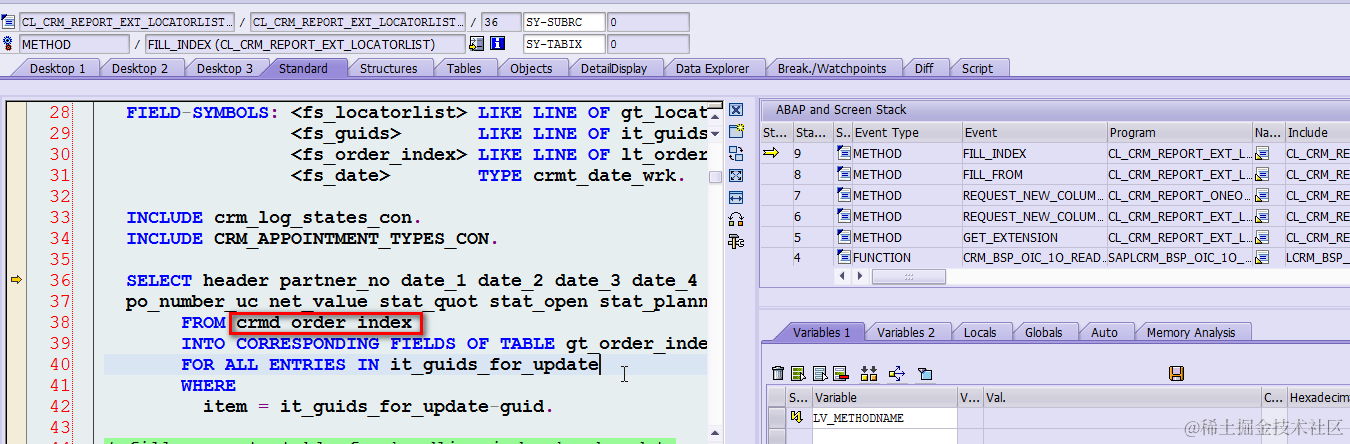Click the program icon left of first class name field
The height and width of the screenshot is (444, 1350).
(10, 22)
